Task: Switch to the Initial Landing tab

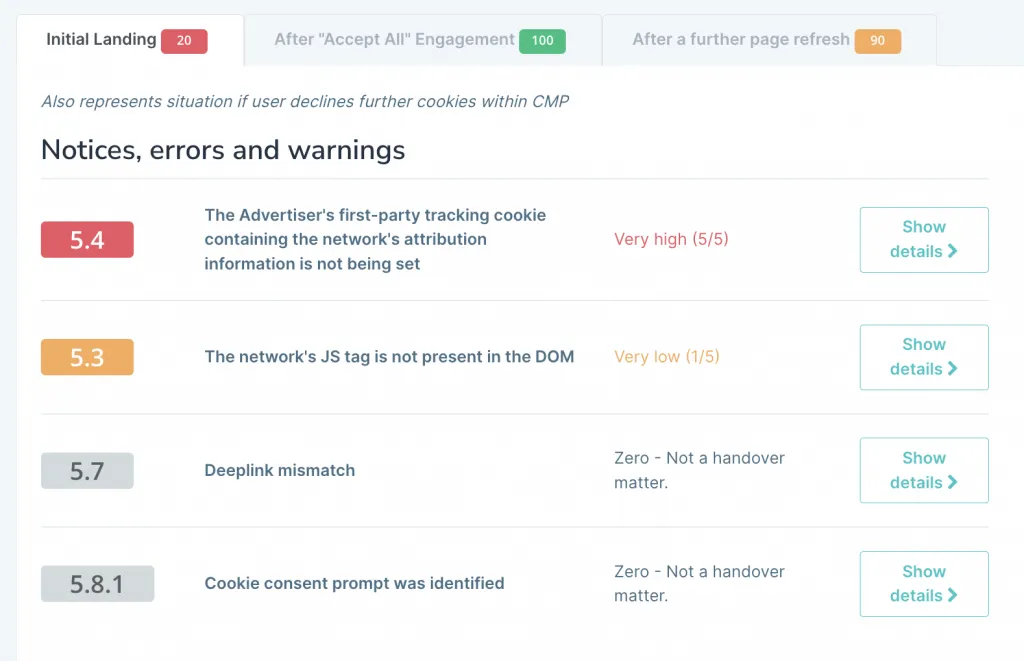Action: point(101,40)
